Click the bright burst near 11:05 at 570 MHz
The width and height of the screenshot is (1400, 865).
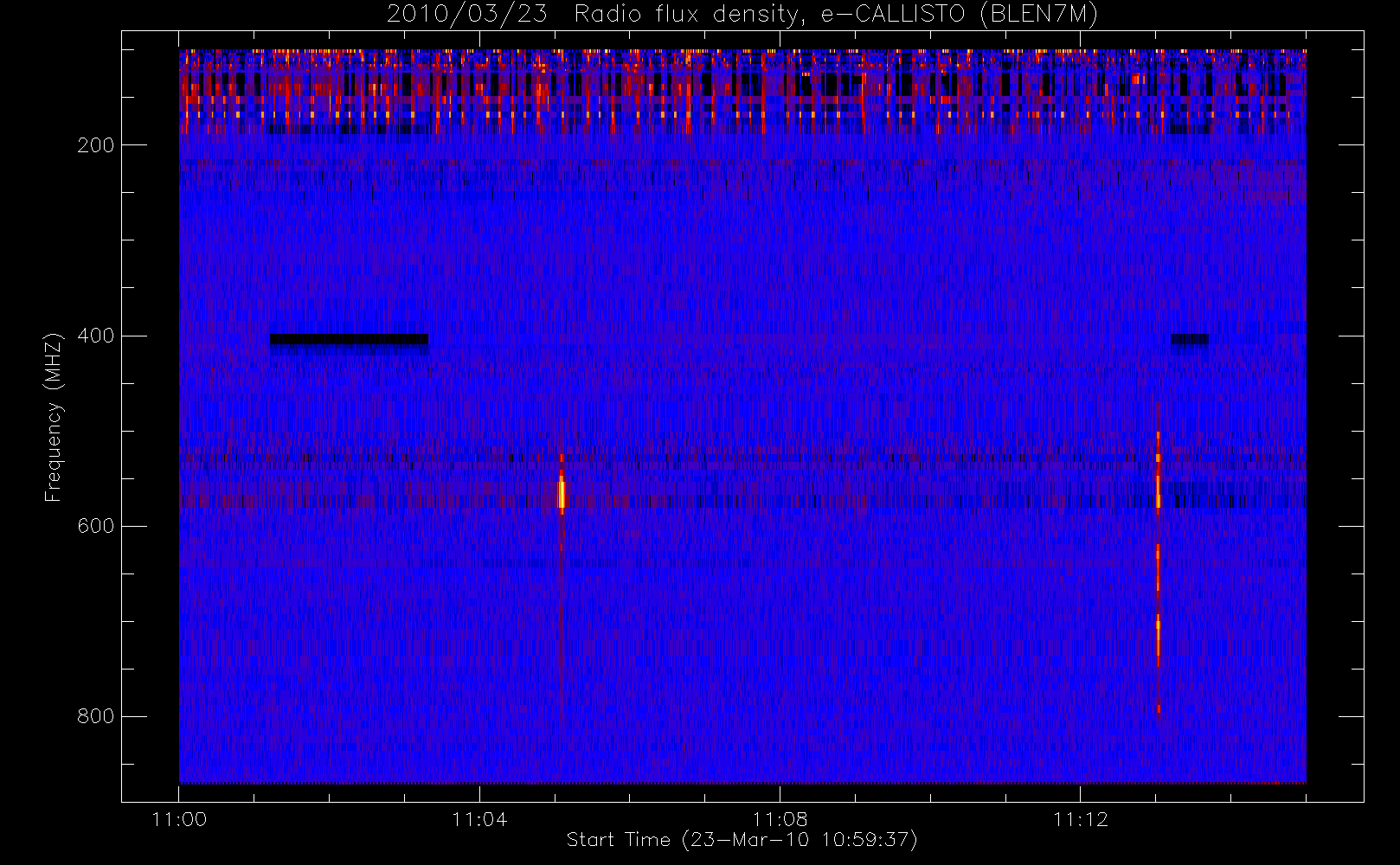(x=562, y=493)
